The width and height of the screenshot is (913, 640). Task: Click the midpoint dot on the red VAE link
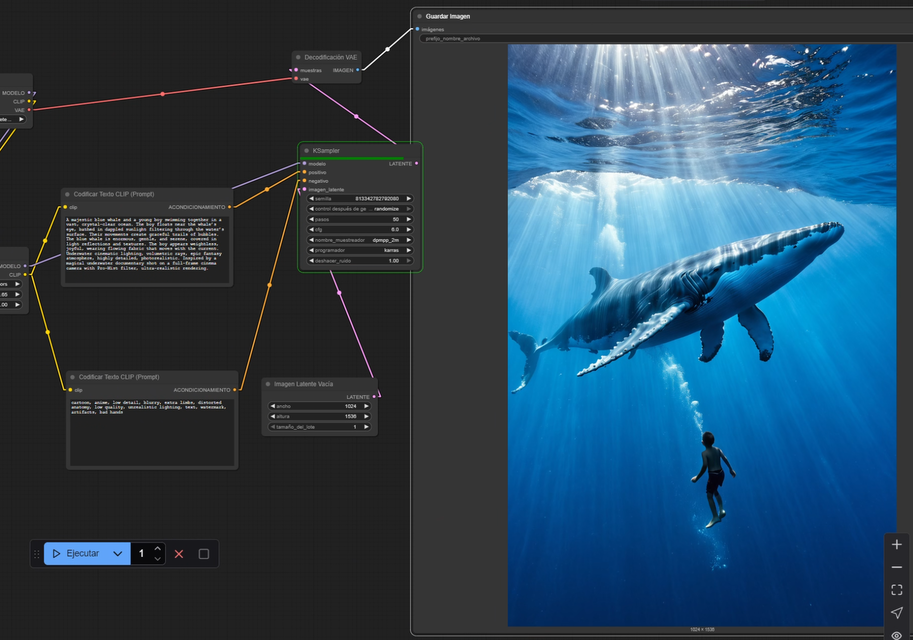coord(162,94)
